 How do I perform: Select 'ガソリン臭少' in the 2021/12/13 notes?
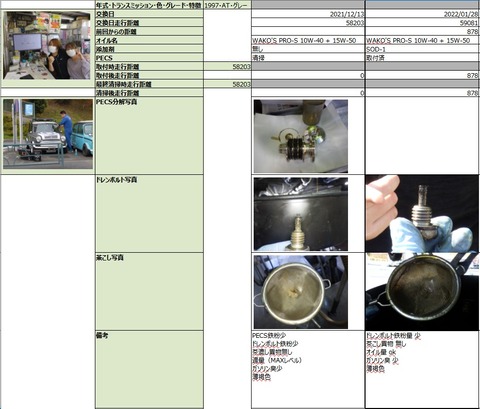coord(267,369)
